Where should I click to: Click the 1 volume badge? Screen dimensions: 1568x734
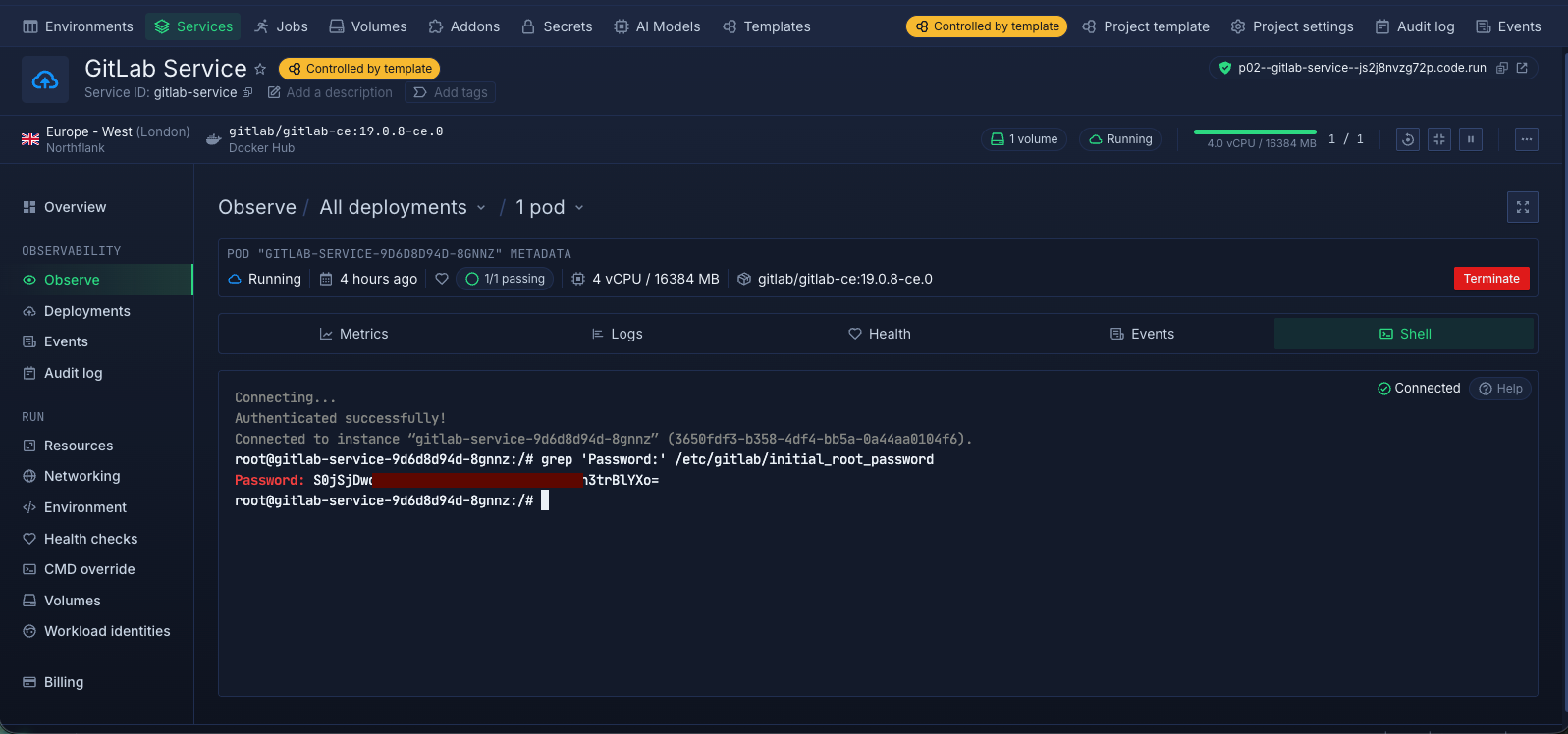[1024, 139]
